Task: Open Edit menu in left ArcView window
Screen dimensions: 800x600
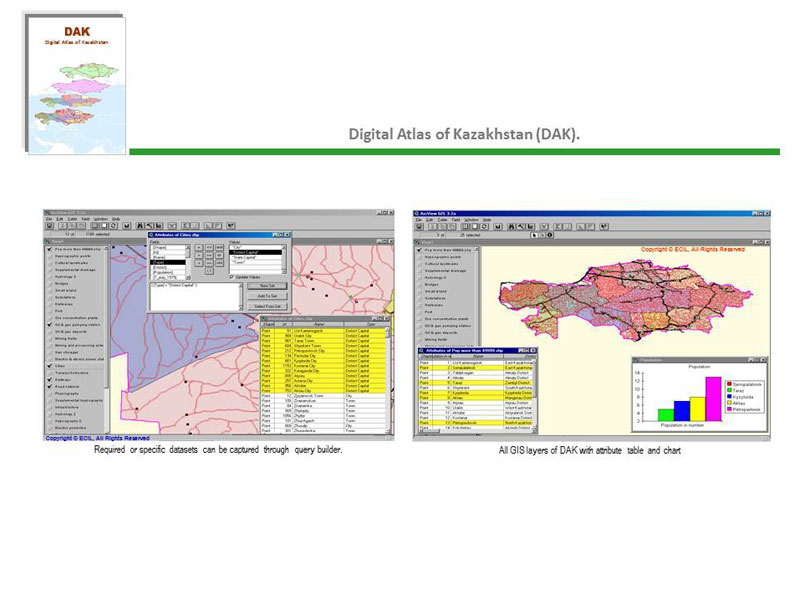Action: (x=60, y=219)
